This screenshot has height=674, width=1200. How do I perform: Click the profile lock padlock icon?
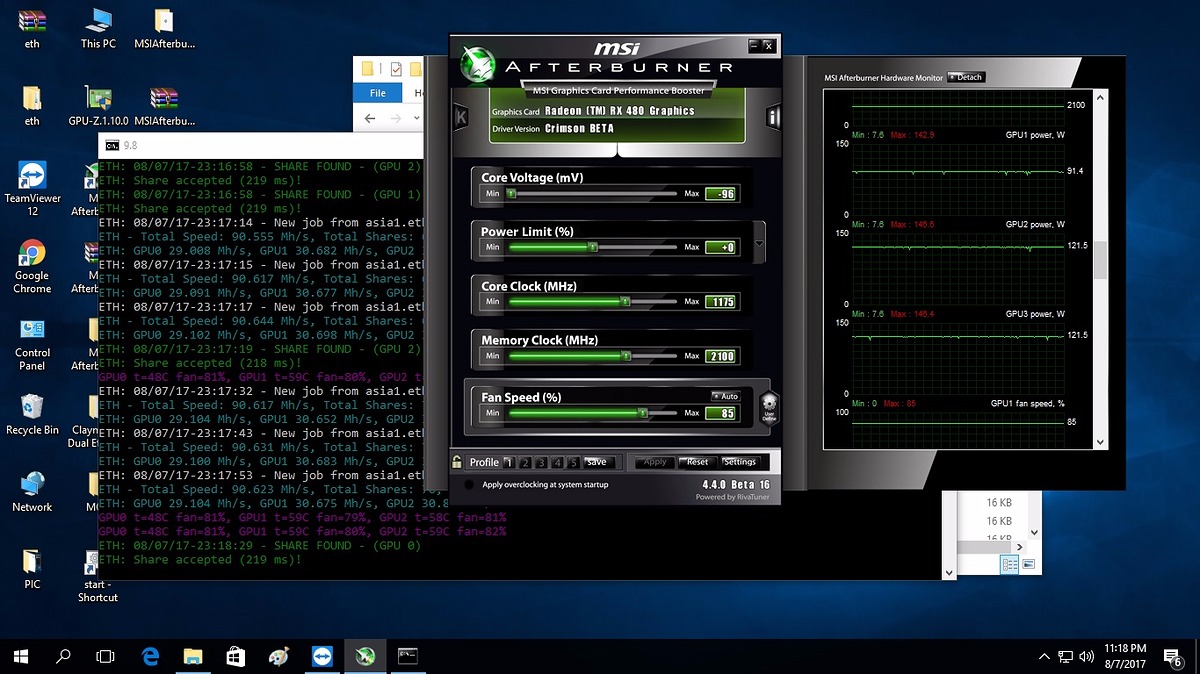pyautogui.click(x=457, y=462)
